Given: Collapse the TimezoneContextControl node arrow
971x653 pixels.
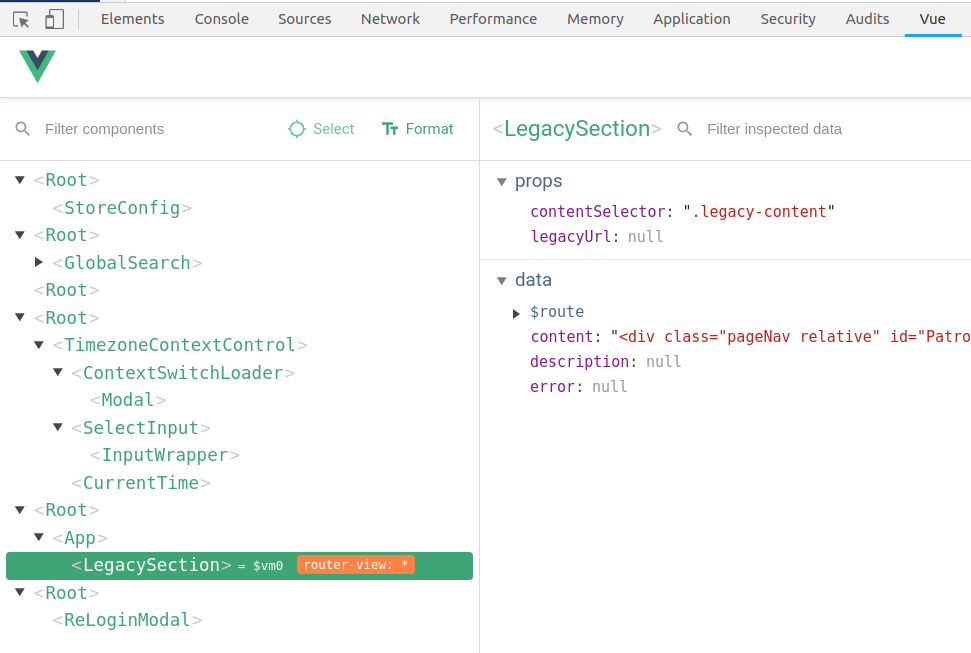Looking at the screenshot, I should (x=38, y=344).
